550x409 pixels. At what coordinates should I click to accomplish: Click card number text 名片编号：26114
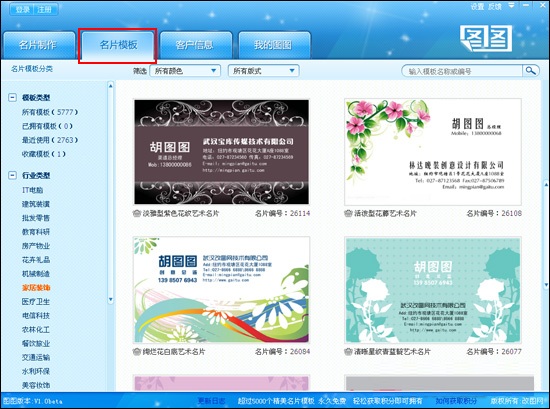click(x=283, y=213)
